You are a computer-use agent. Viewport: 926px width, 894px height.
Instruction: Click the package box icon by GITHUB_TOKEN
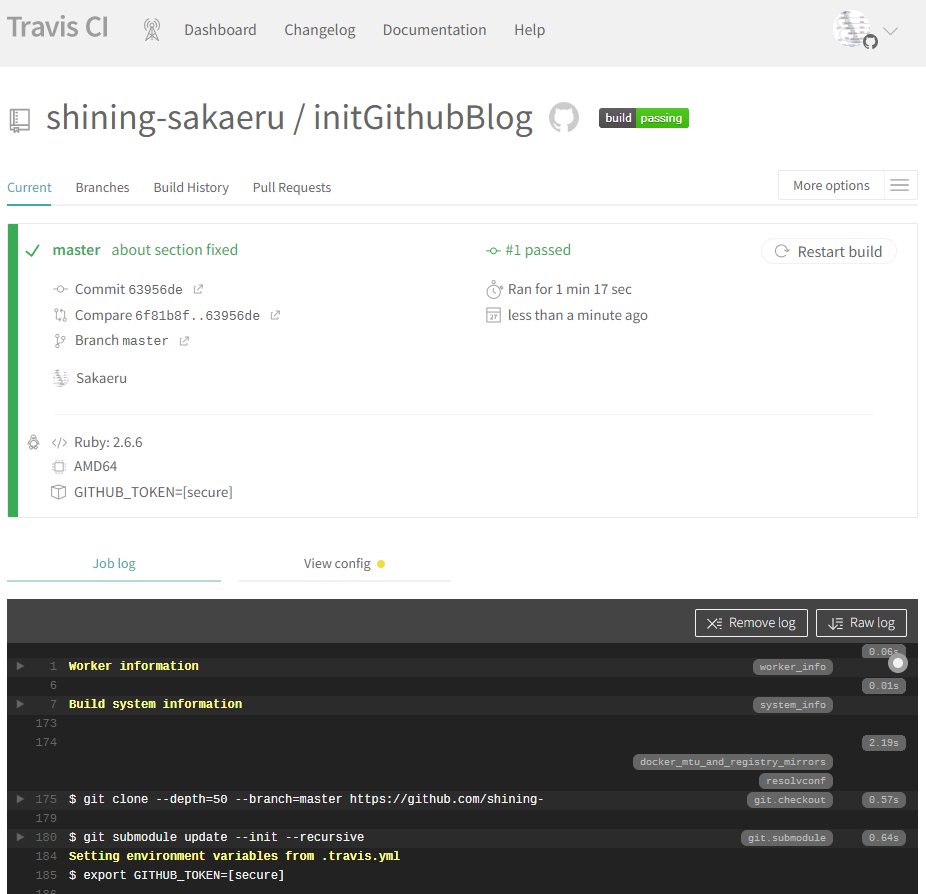coord(58,492)
